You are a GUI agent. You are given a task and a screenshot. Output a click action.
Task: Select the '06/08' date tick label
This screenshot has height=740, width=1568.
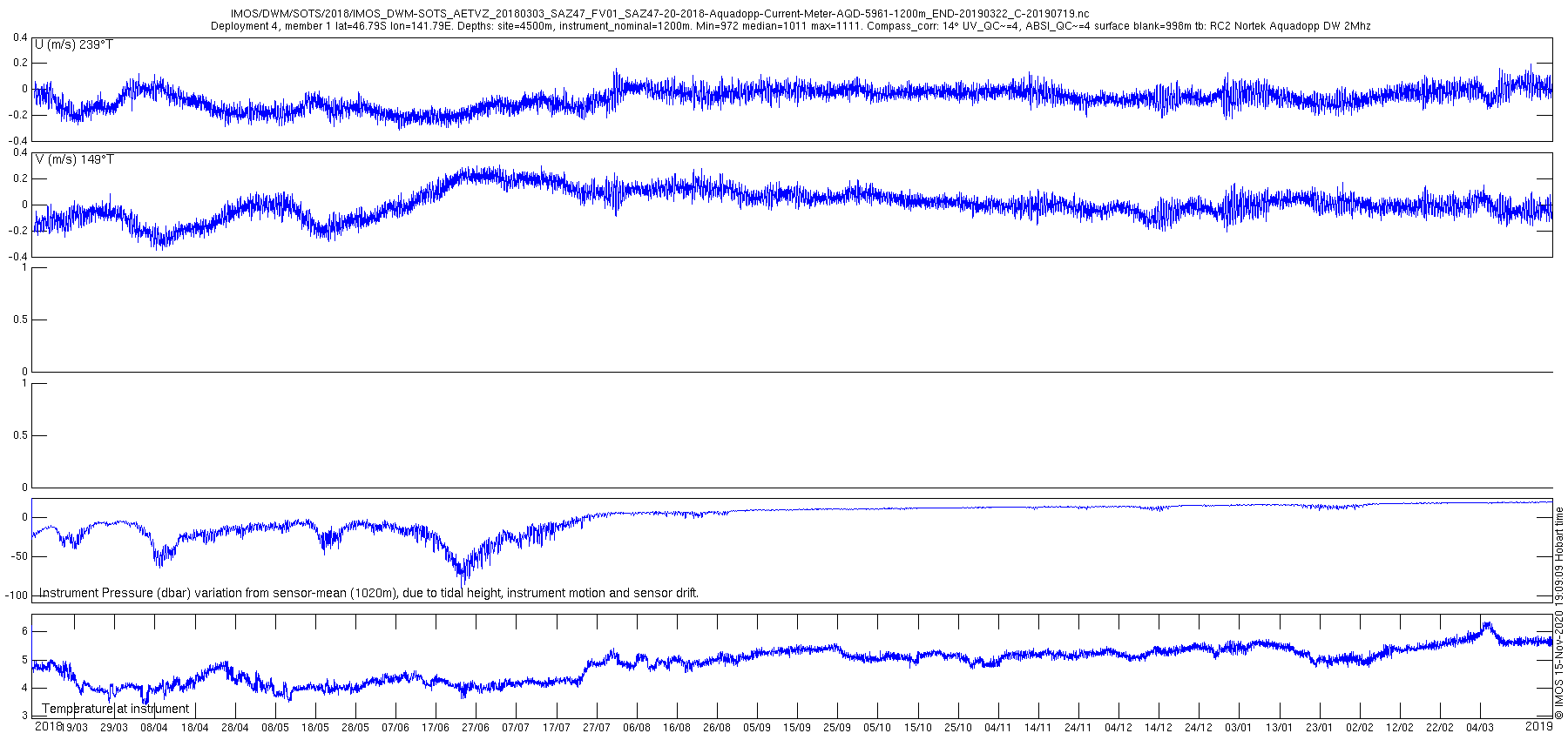pos(636,728)
